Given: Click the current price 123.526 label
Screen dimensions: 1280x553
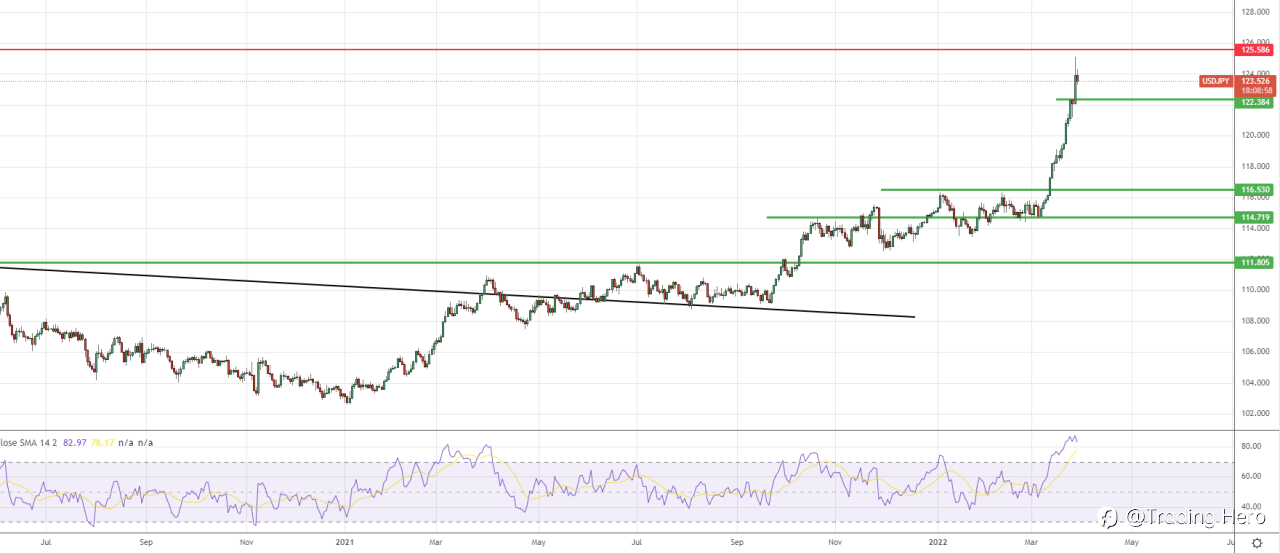Looking at the screenshot, I should click(x=1255, y=81).
